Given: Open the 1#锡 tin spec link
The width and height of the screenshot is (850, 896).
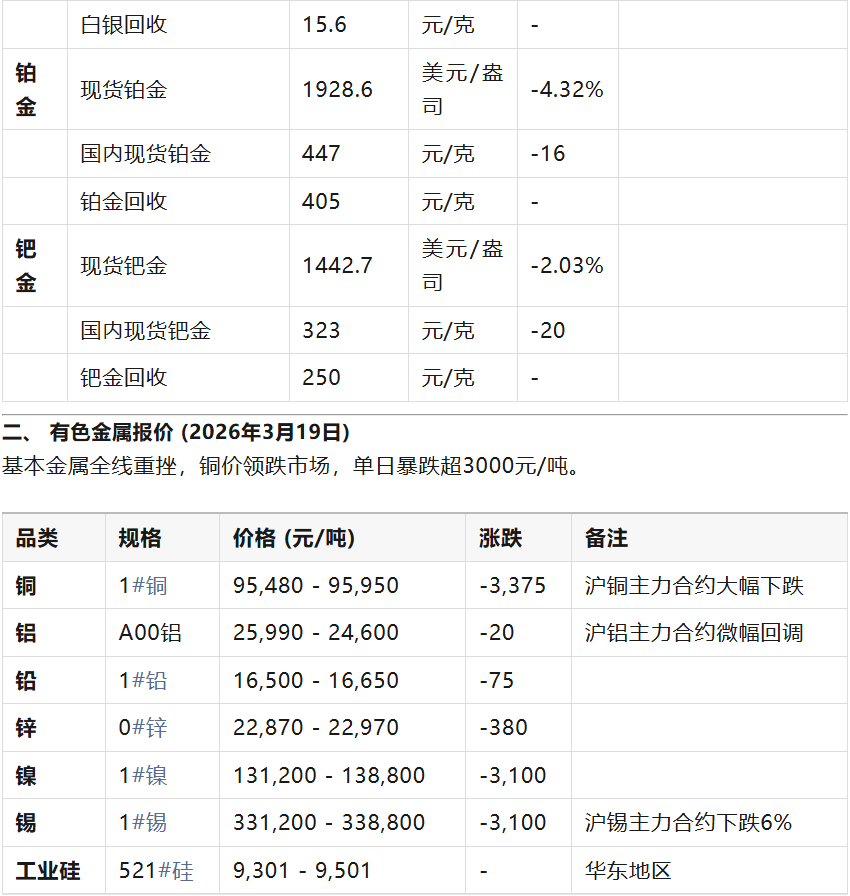Looking at the screenshot, I should 143,823.
